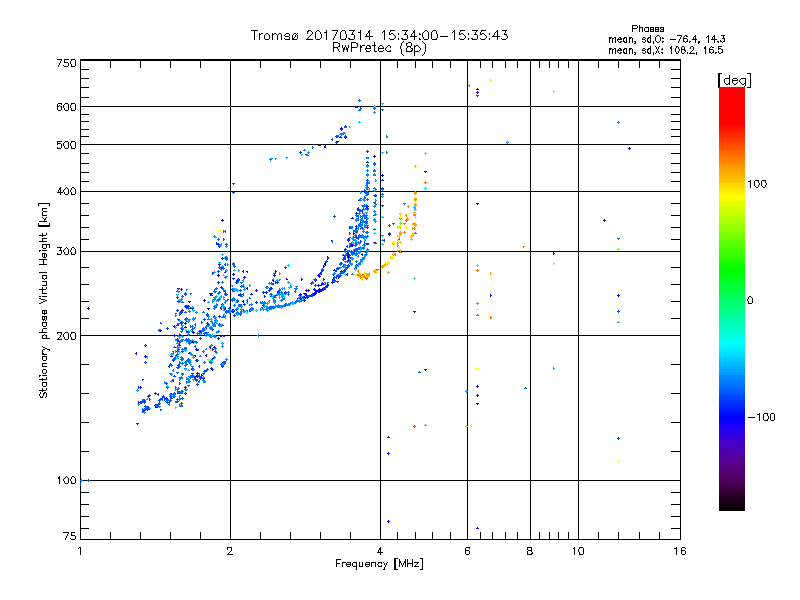Click the y-axis tick label '100'
This screenshot has width=800, height=600.
[66, 481]
